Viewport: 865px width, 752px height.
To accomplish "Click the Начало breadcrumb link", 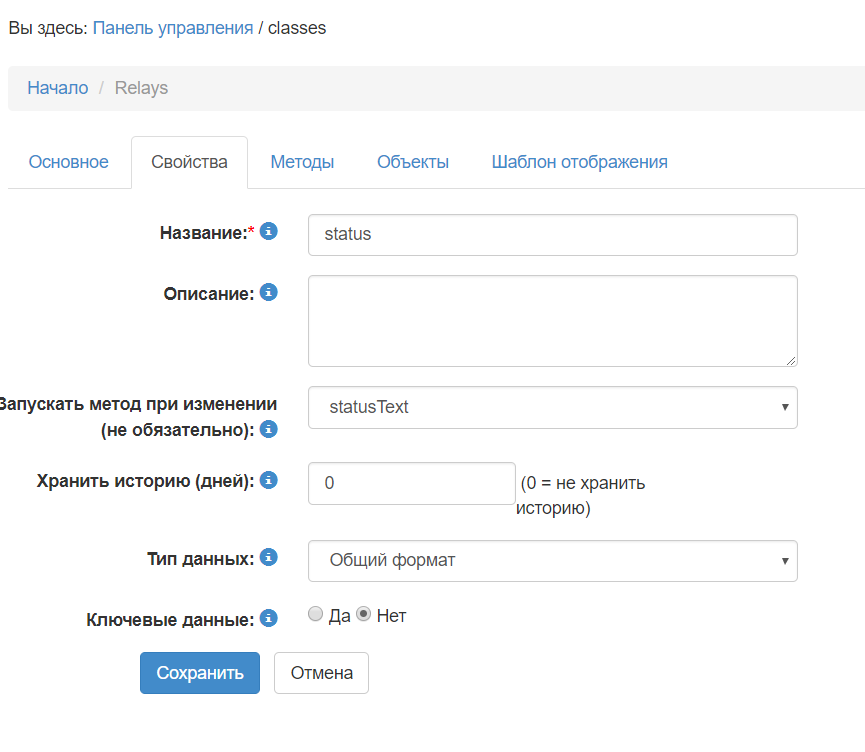I will (x=58, y=88).
